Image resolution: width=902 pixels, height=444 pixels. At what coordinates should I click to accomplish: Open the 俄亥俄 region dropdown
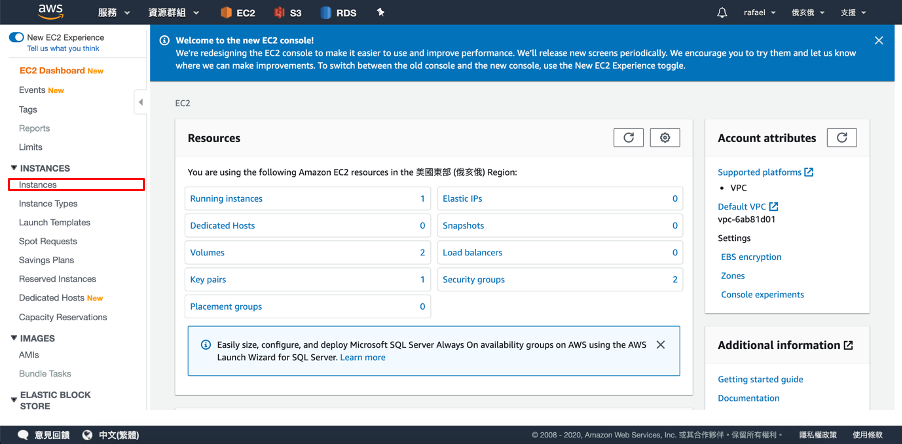[x=808, y=13]
